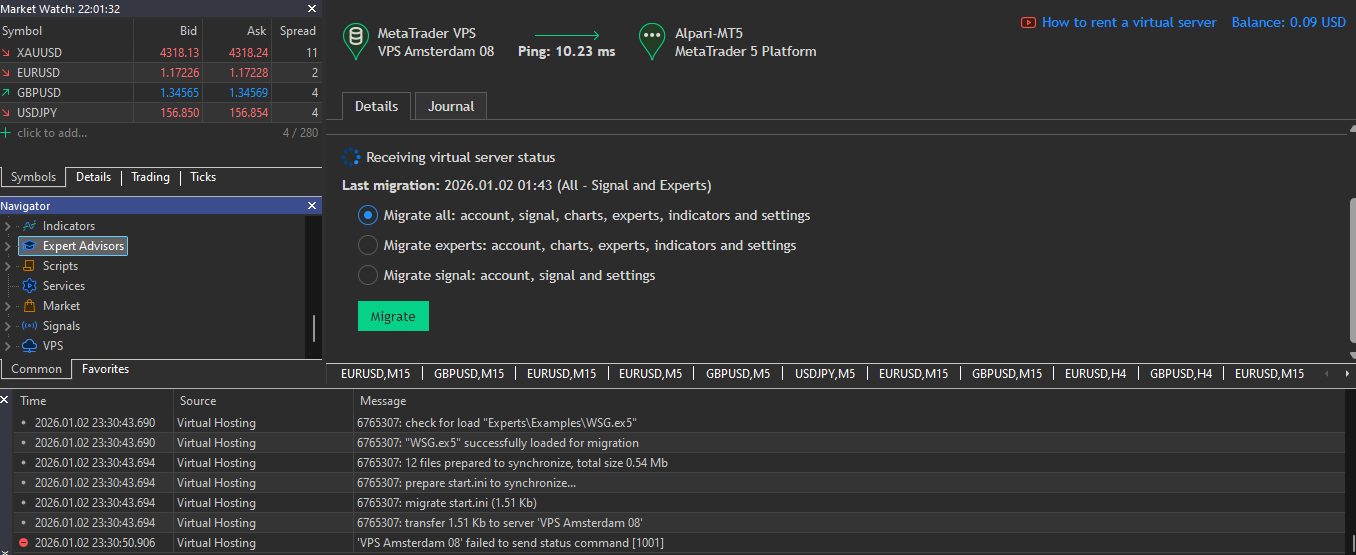The height and width of the screenshot is (555, 1356).
Task: Click the Scripts scroll icon in Navigator
Action: [29, 266]
